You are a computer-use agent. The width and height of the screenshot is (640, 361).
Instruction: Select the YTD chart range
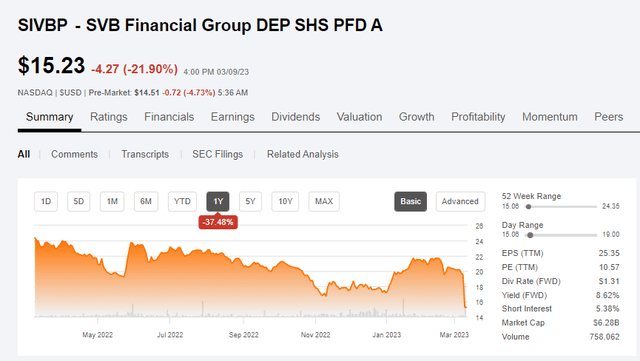[182, 201]
